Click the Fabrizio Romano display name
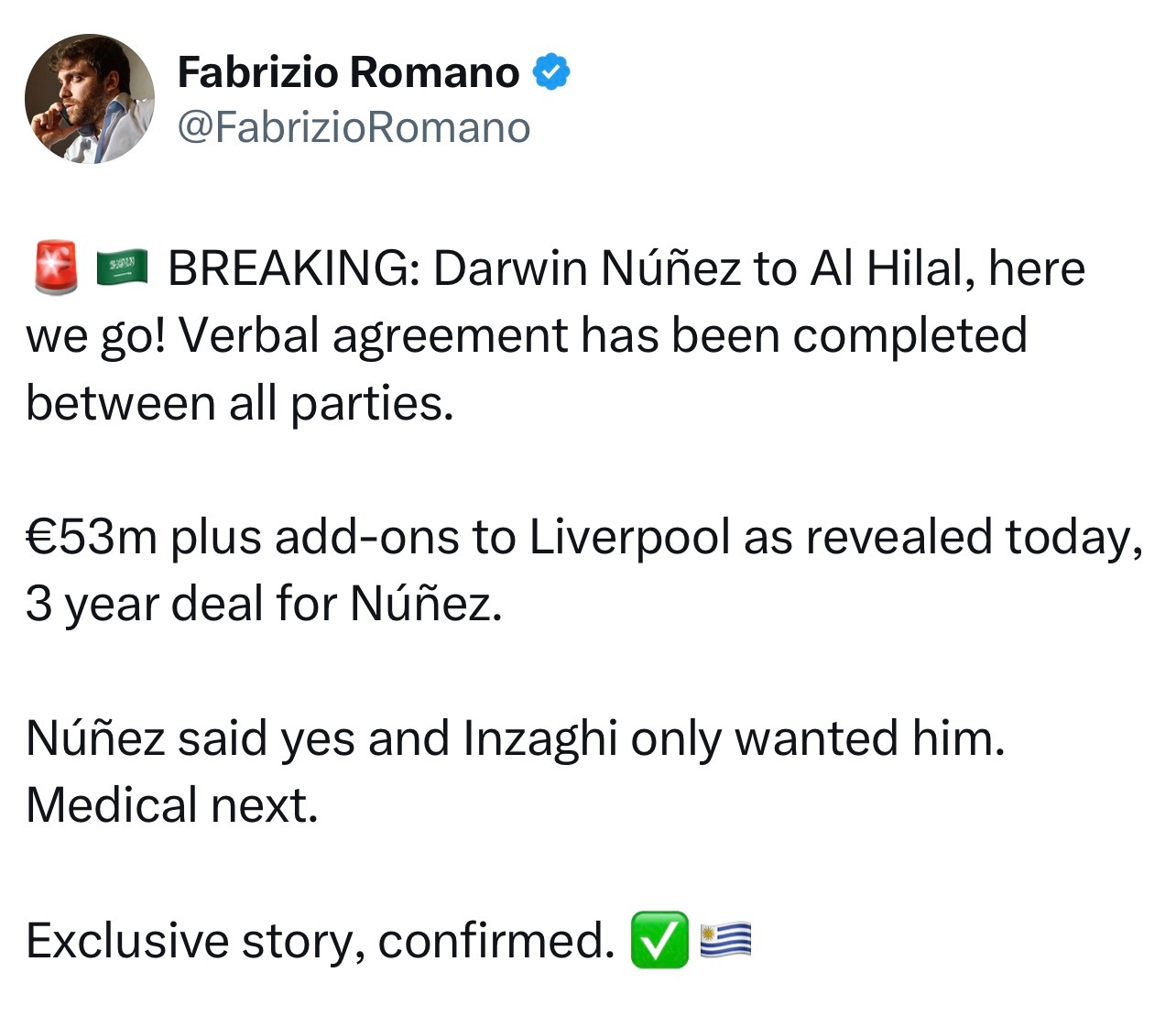 click(x=349, y=72)
